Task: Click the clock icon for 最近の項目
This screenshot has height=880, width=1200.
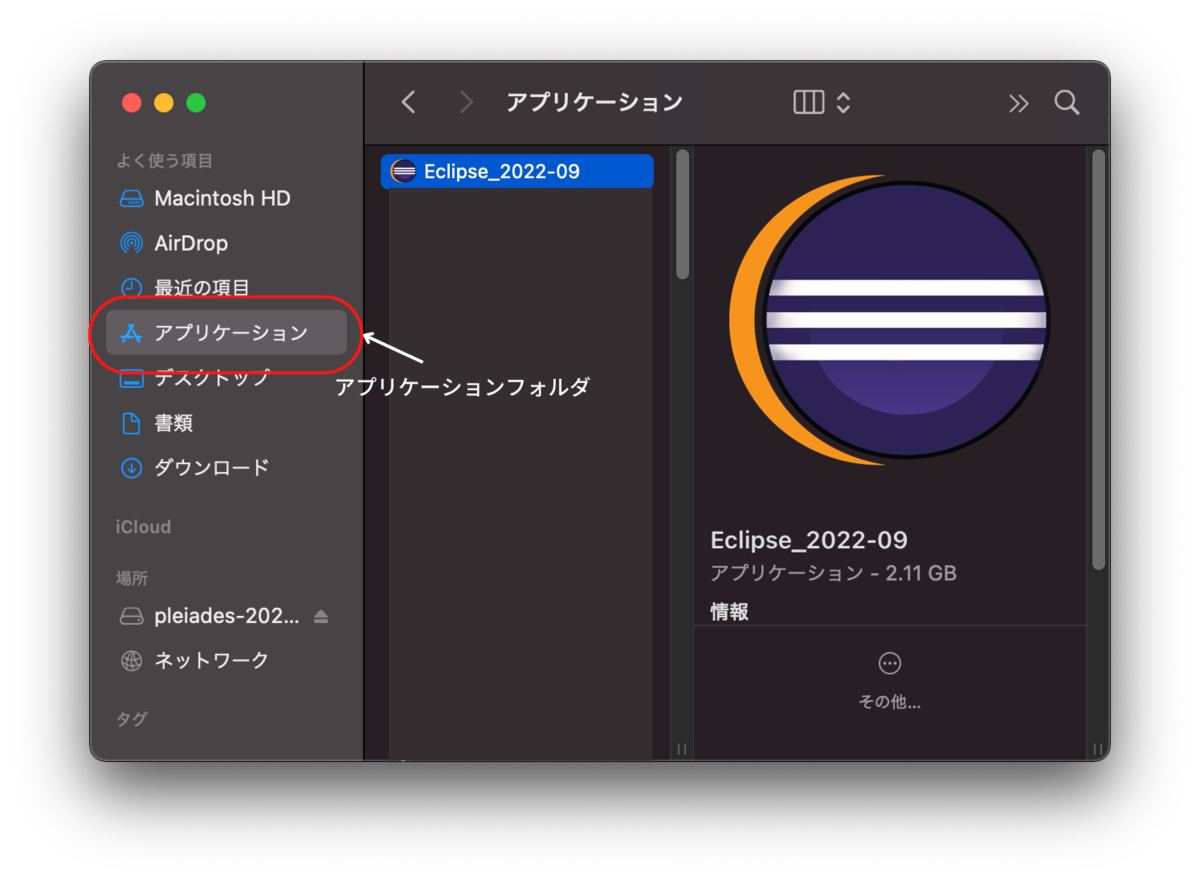Action: pyautogui.click(x=131, y=288)
